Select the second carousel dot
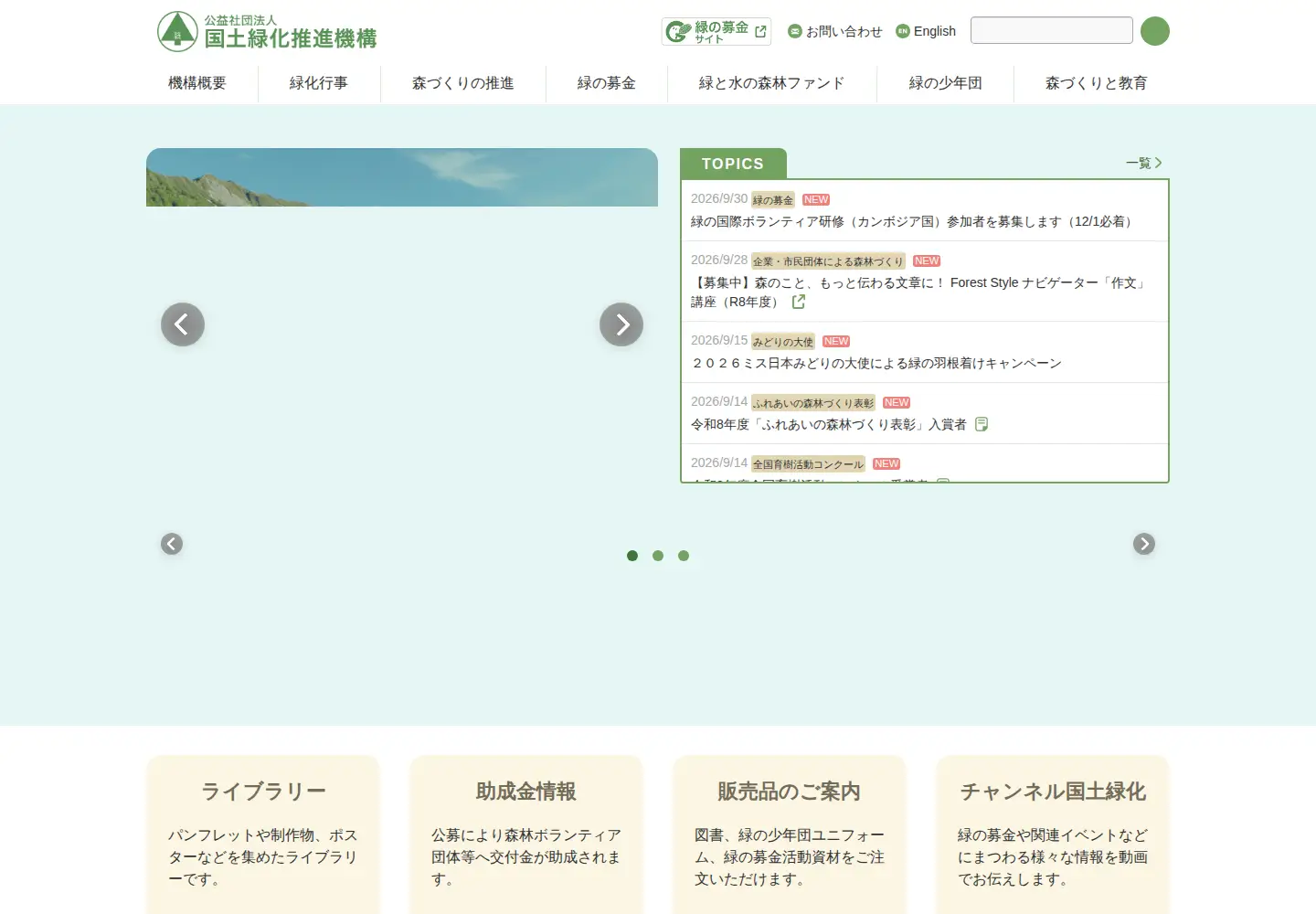Screen dimensions: 1316x914 point(658,556)
